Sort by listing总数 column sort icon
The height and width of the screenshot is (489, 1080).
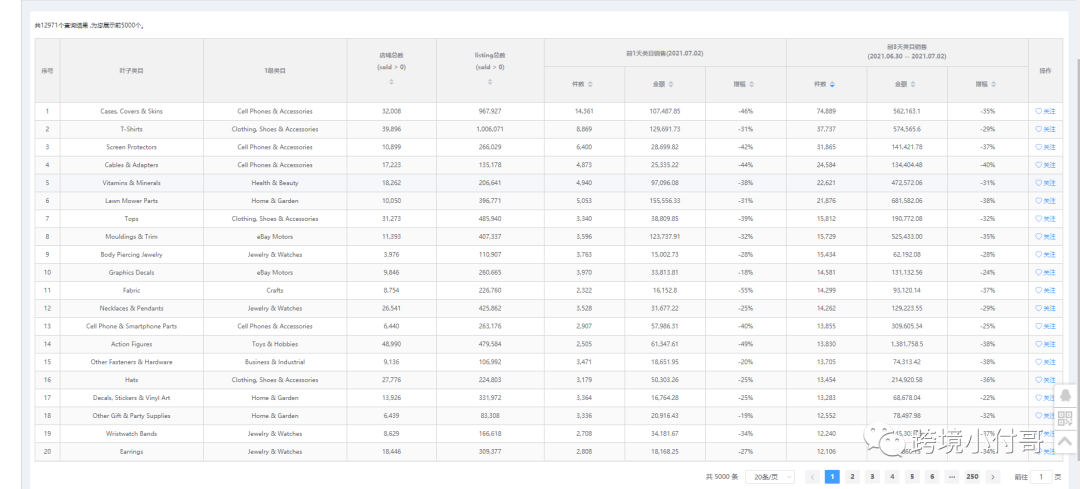(x=490, y=83)
